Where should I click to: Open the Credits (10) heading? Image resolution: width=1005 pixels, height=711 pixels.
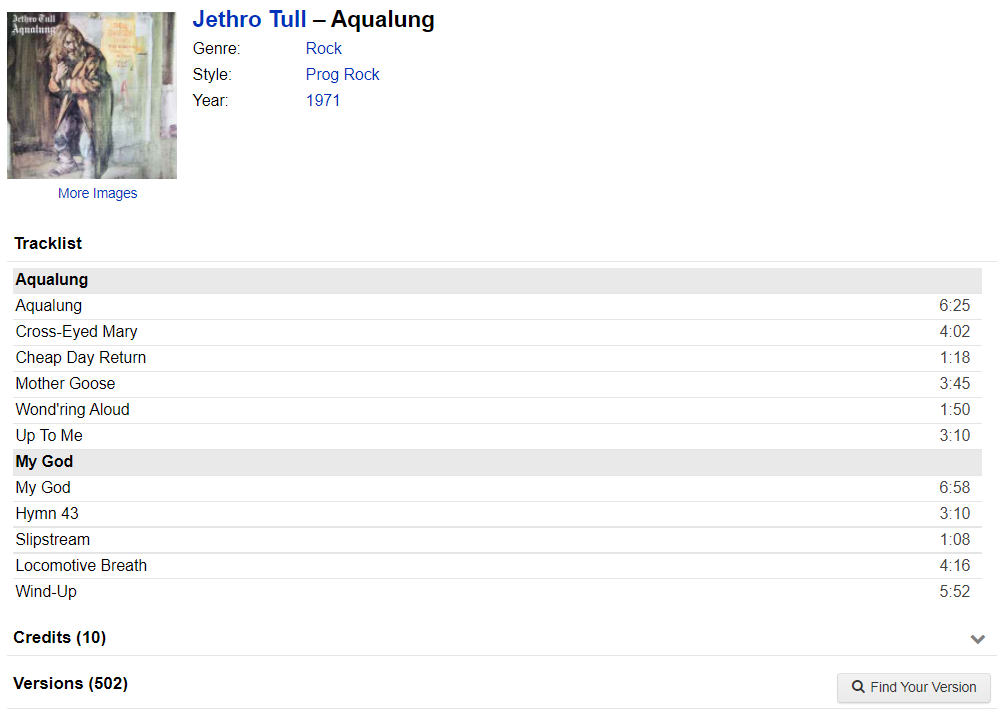[60, 637]
